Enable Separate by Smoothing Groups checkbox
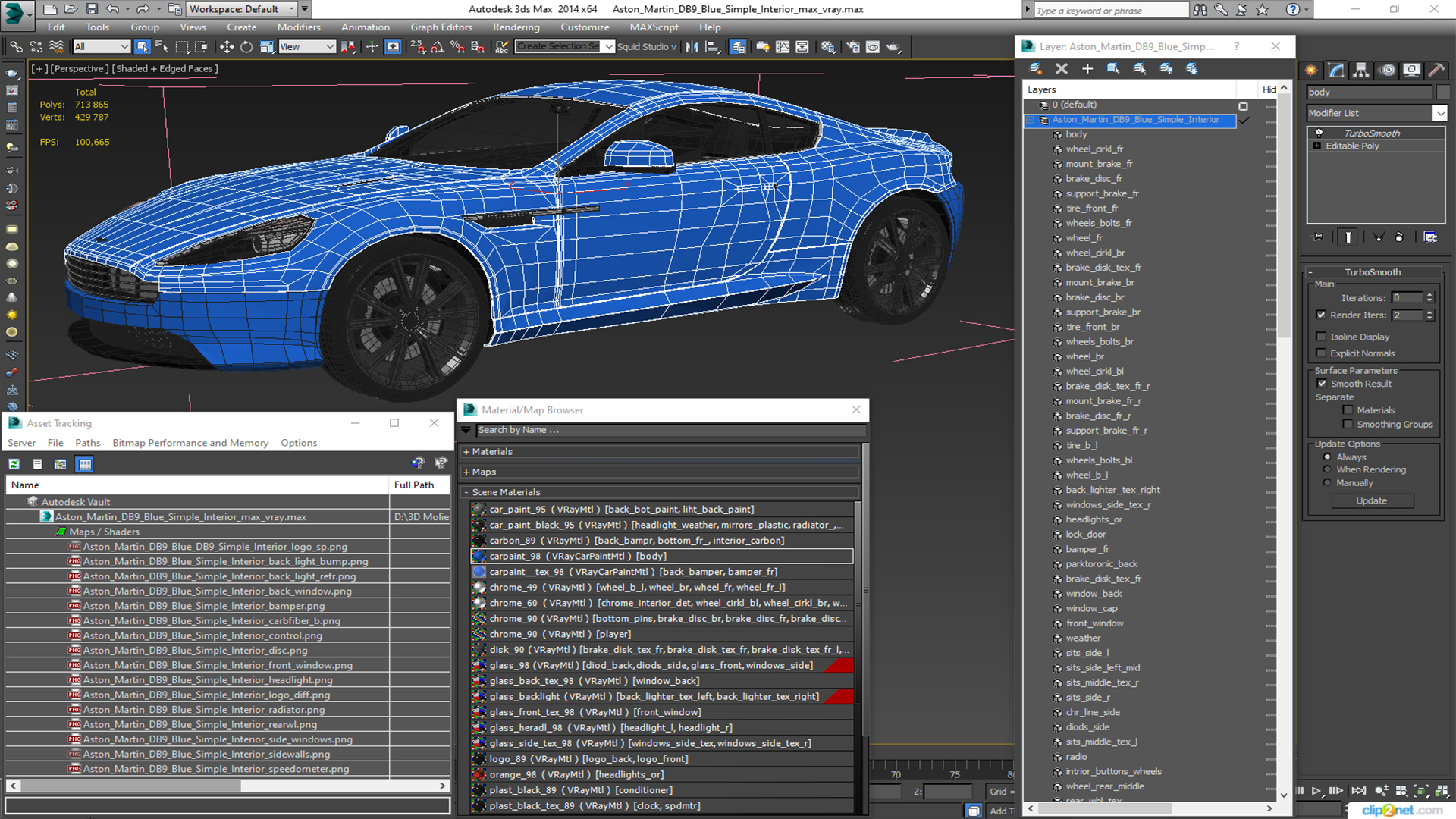Screen dimensions: 1456x819 (1348, 425)
